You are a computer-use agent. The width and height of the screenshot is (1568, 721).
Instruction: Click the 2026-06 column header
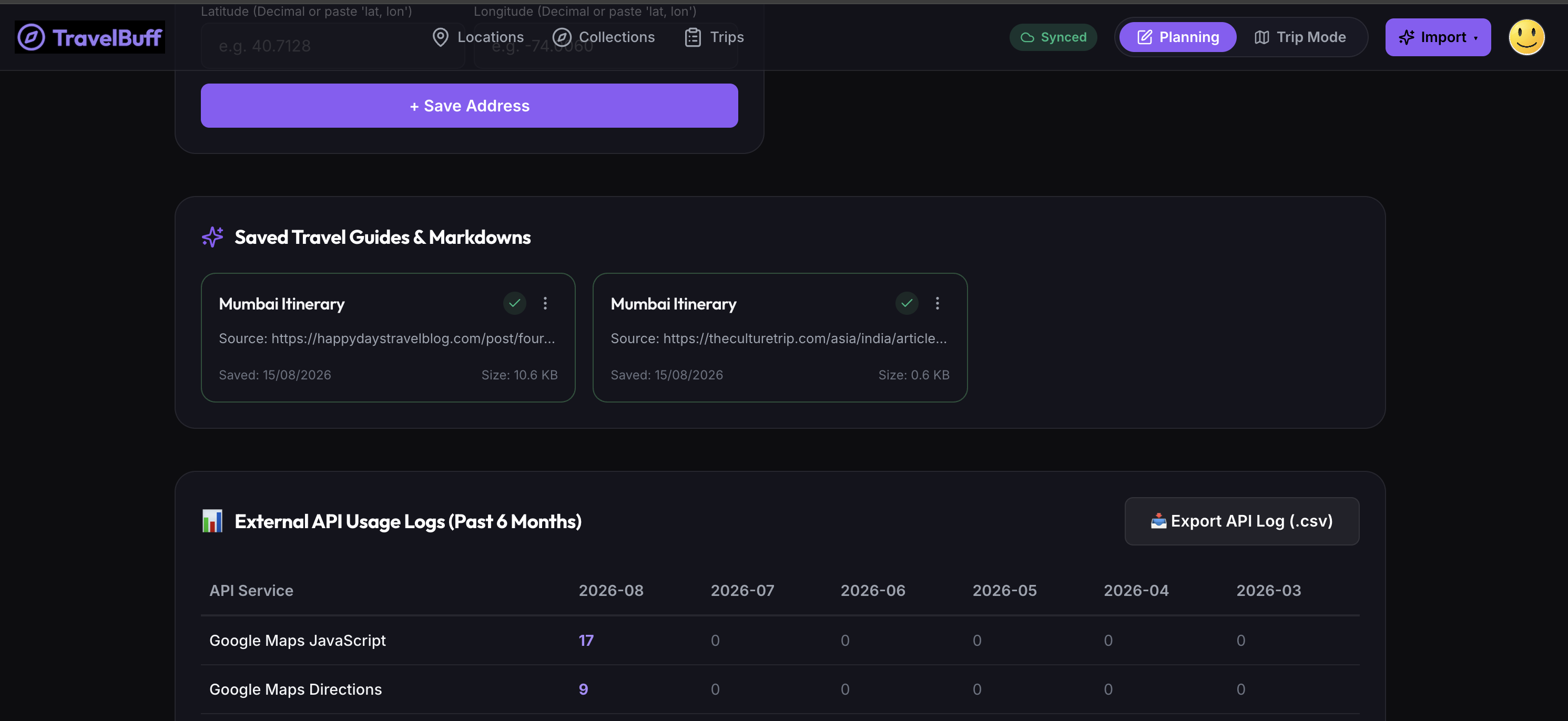pos(873,590)
